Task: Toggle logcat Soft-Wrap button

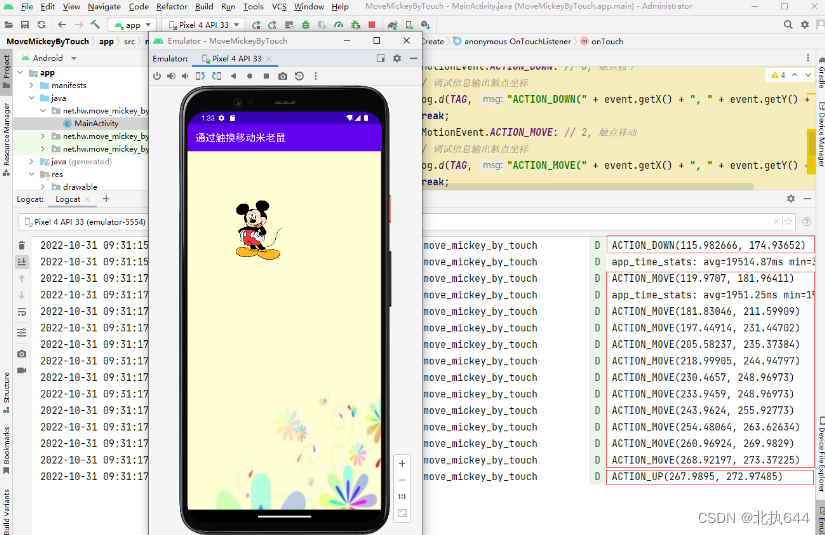Action: [x=22, y=311]
